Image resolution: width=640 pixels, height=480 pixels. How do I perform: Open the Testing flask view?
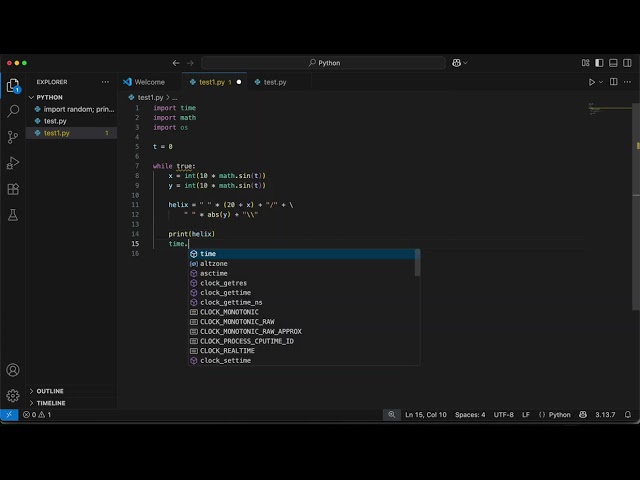[13, 215]
